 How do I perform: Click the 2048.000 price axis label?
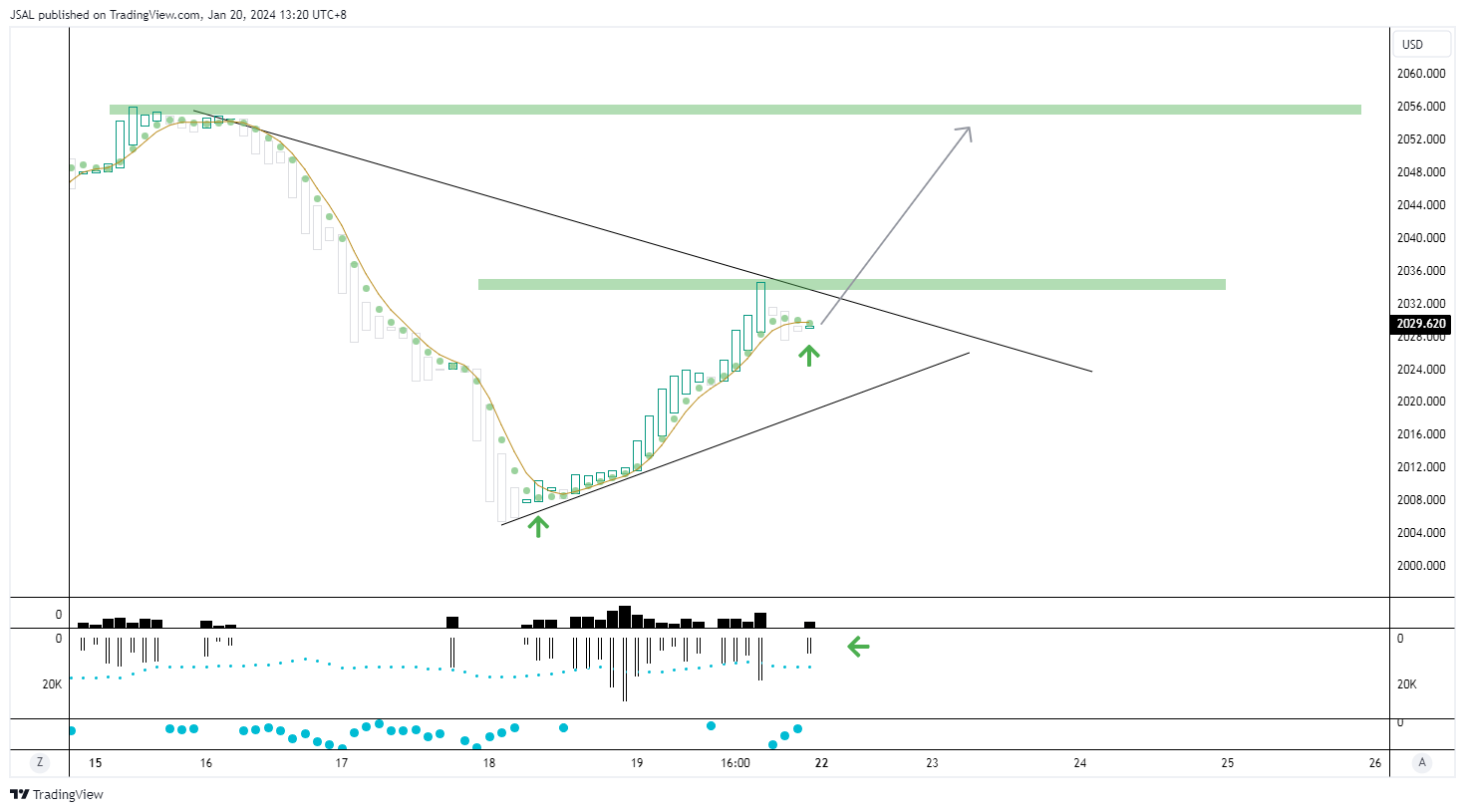tap(1421, 172)
